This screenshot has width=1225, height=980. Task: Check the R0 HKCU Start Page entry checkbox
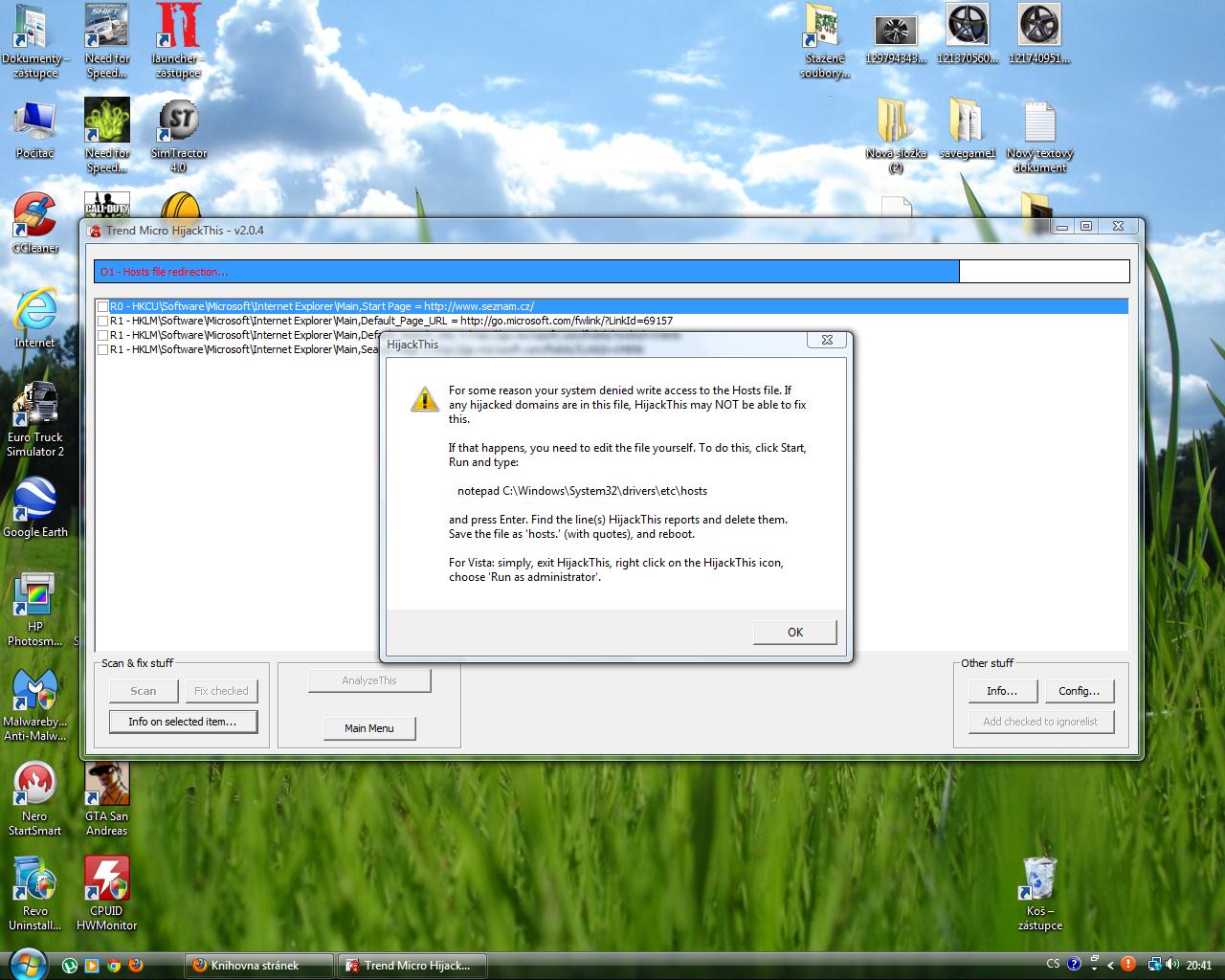(x=102, y=307)
